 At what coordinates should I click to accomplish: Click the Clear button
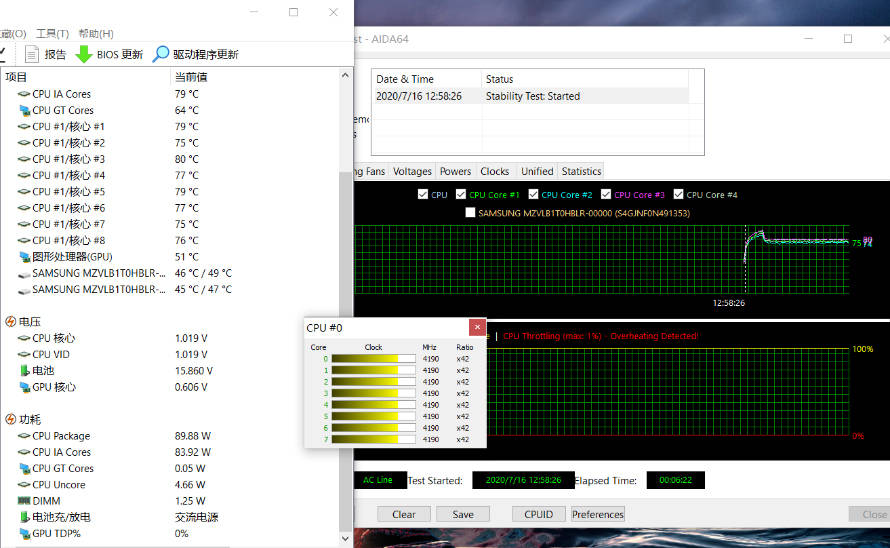pyautogui.click(x=404, y=514)
